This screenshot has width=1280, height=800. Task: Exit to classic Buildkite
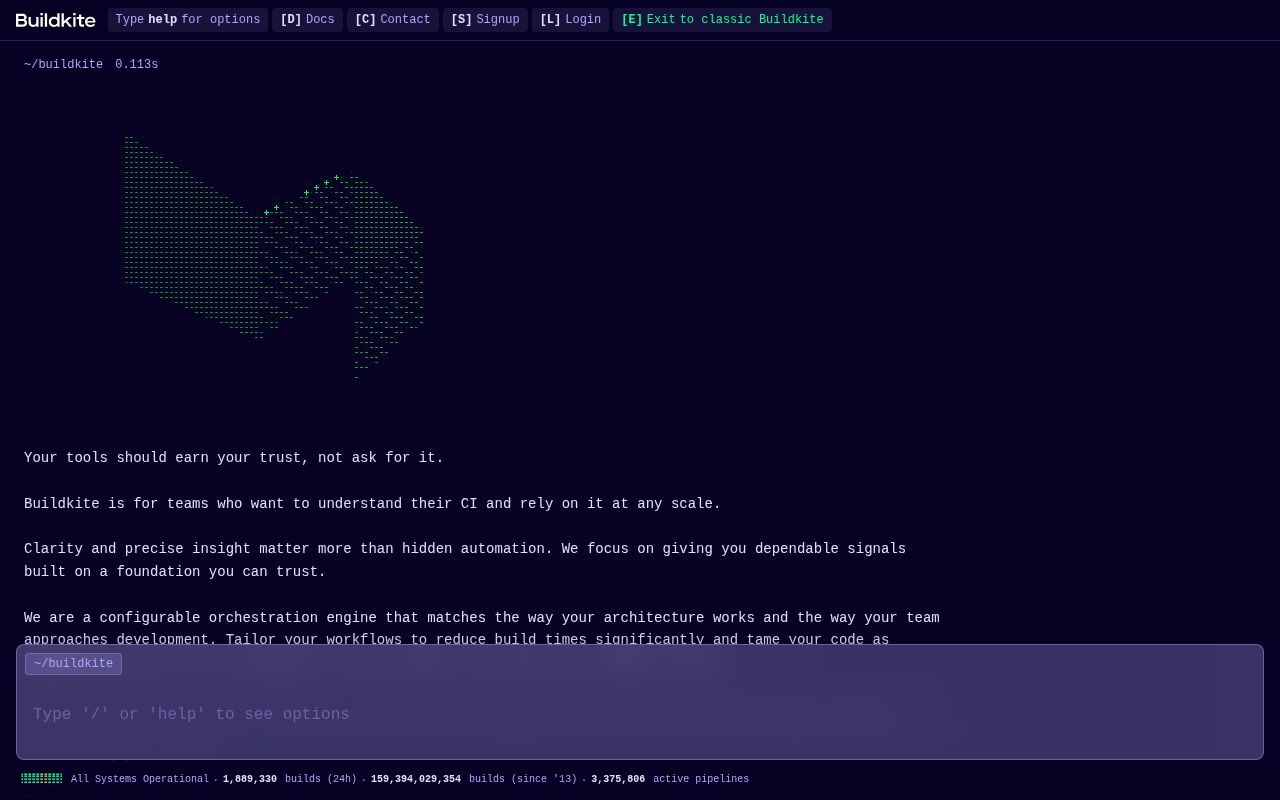pos(722,19)
